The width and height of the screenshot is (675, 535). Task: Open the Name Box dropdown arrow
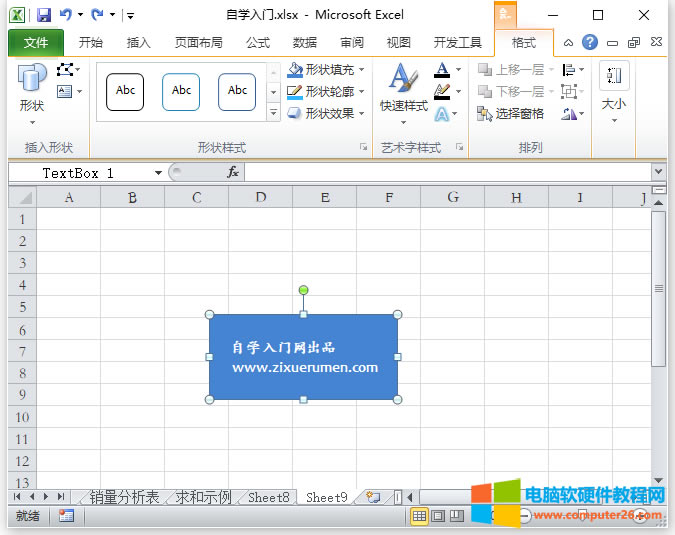[158, 173]
